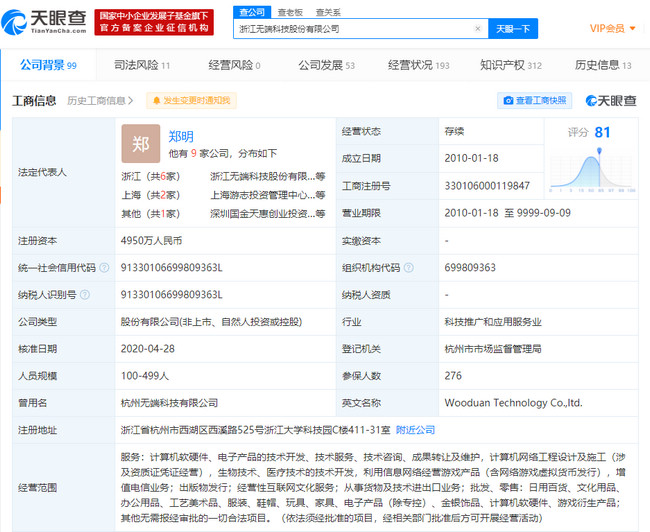
Task: Select the registered capital value 4950万人民币
Action: [x=151, y=241]
